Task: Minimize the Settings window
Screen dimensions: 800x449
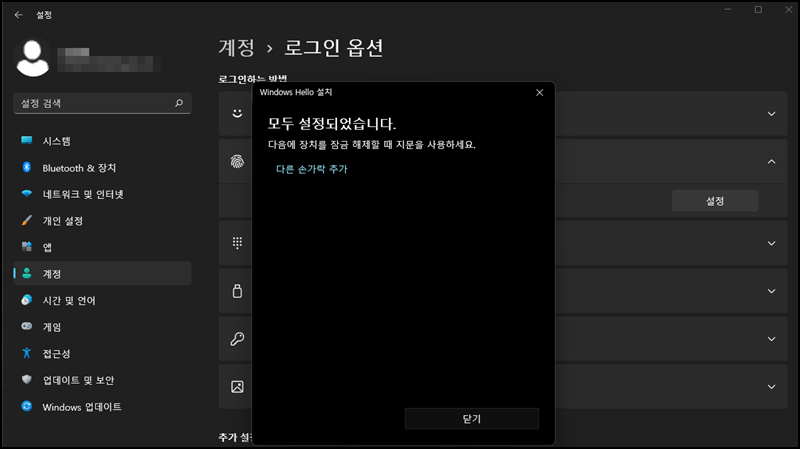Action: (728, 9)
